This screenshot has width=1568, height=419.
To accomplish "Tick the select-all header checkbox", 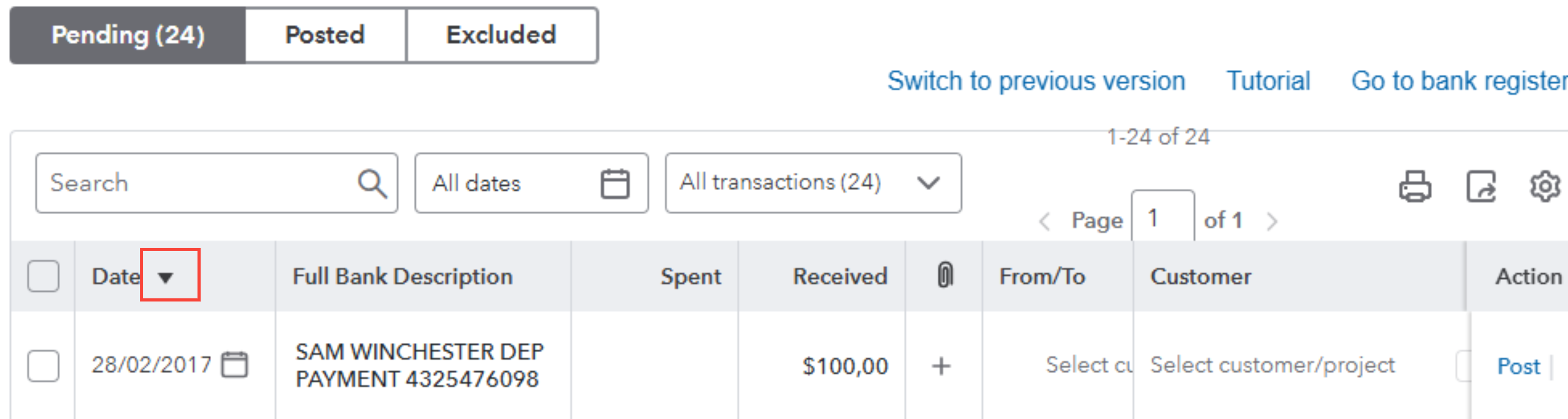I will tap(43, 276).
